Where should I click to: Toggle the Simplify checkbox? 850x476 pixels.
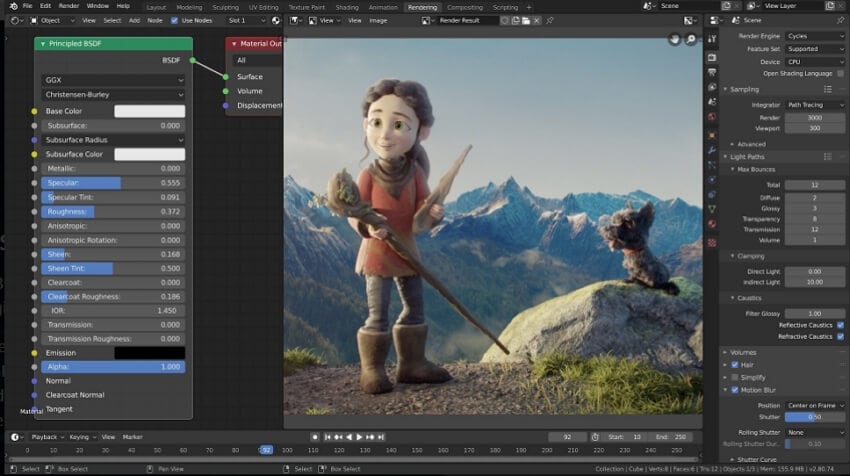[735, 377]
